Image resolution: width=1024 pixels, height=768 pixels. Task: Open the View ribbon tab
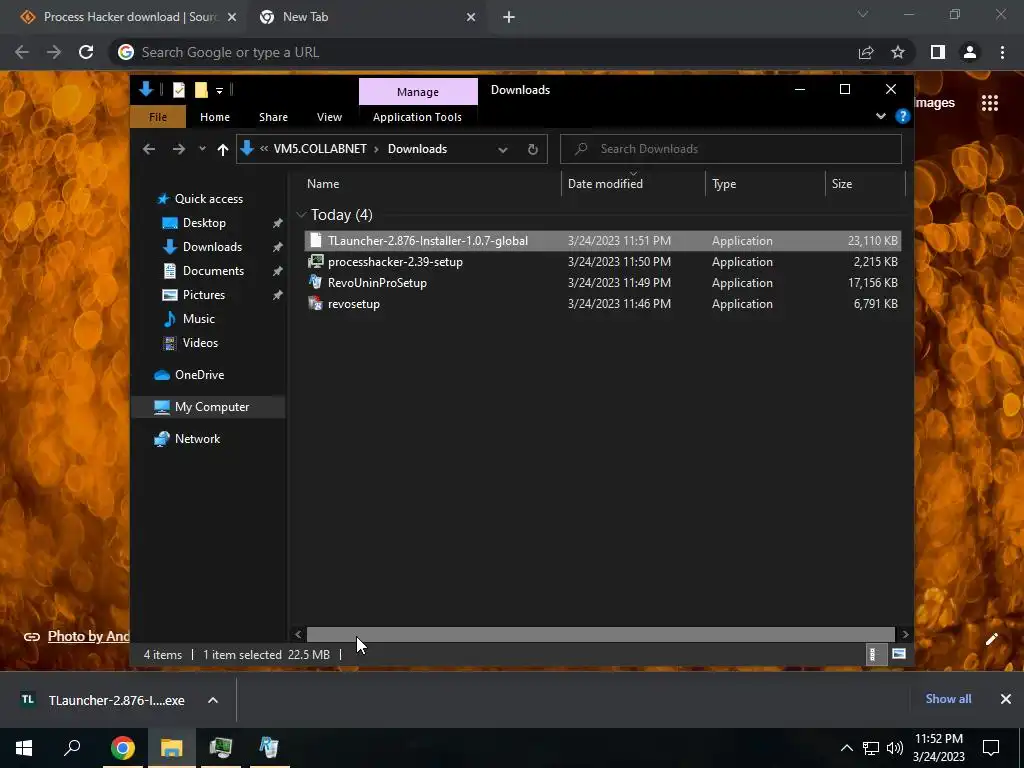coord(329,117)
